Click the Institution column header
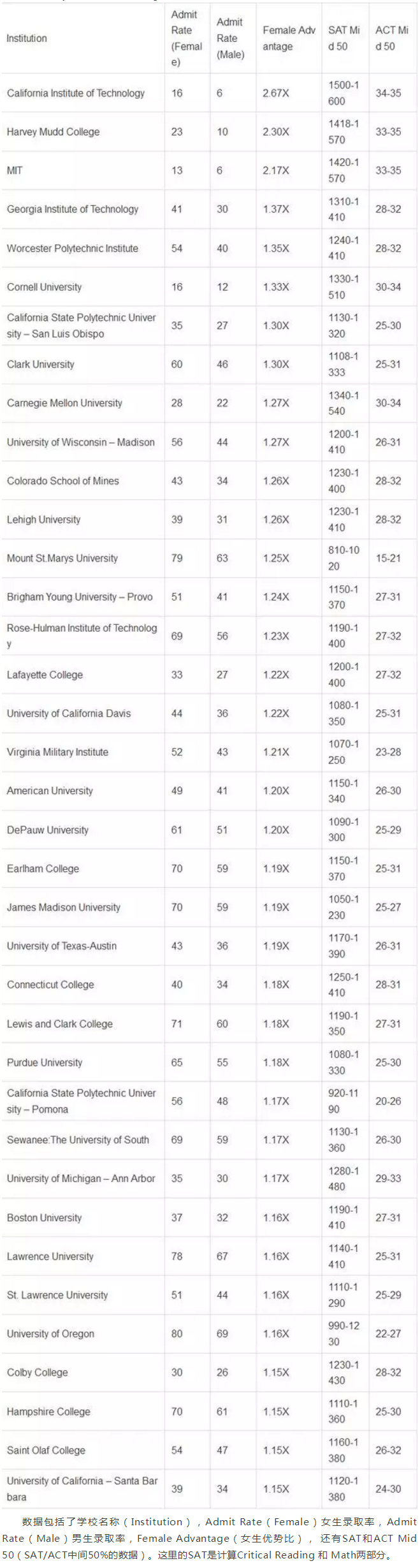Viewport: 420px width, 1568px height. pyautogui.click(x=27, y=38)
